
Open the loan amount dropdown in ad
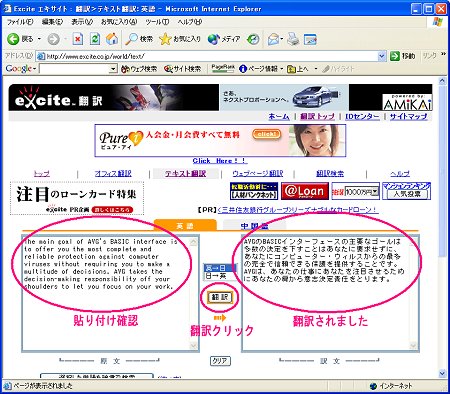(375, 192)
